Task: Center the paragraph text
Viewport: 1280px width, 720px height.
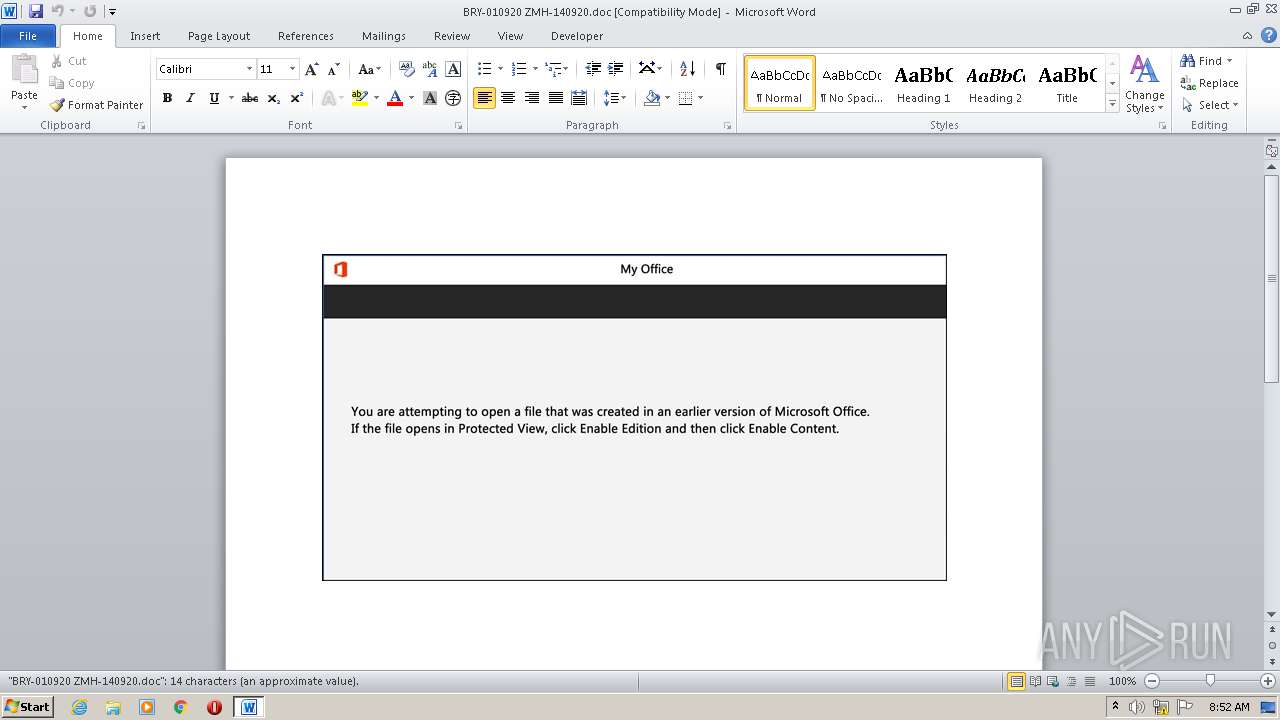Action: click(508, 98)
